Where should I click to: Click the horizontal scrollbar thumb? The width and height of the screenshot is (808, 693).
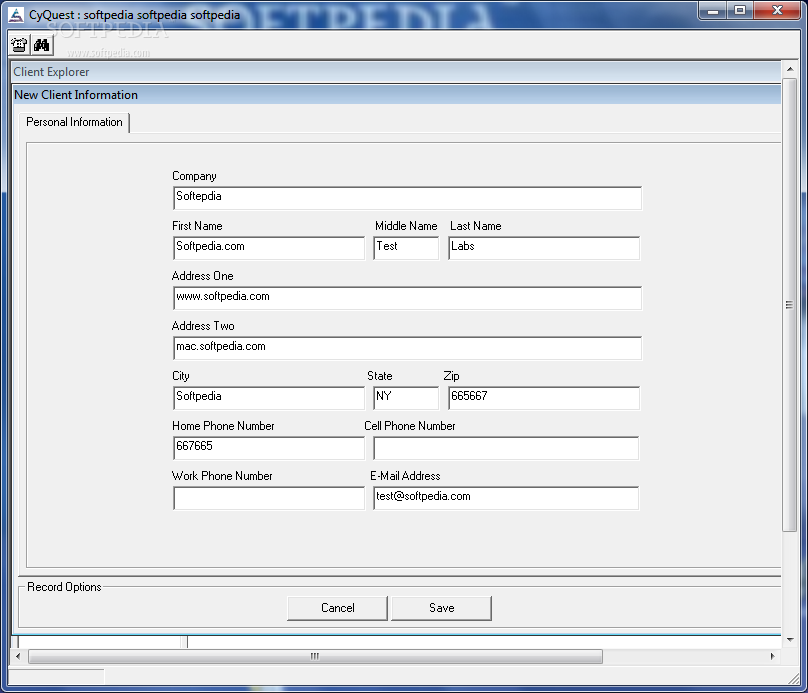[x=315, y=656]
